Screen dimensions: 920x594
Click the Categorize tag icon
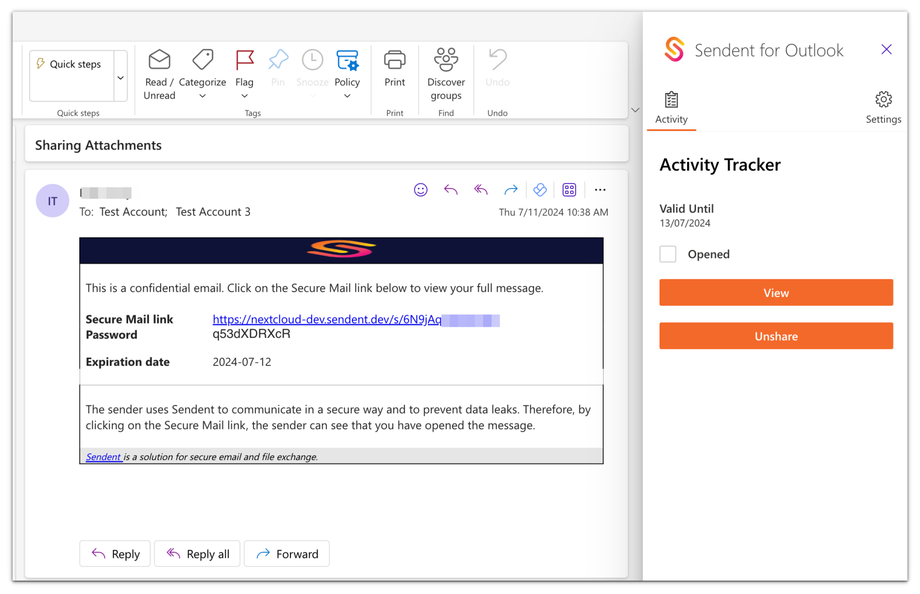(202, 60)
